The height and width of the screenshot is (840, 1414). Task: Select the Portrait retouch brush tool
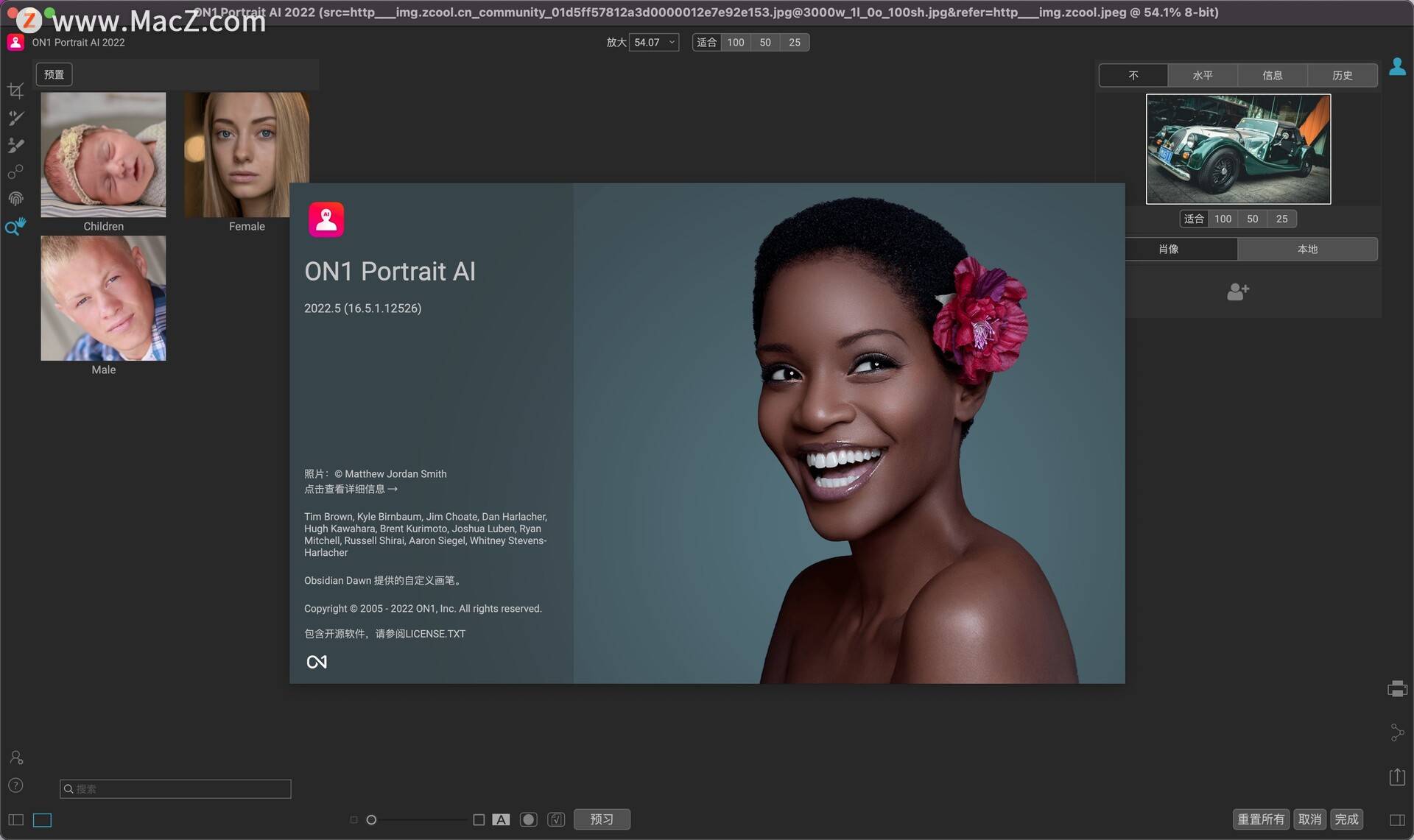(x=15, y=118)
